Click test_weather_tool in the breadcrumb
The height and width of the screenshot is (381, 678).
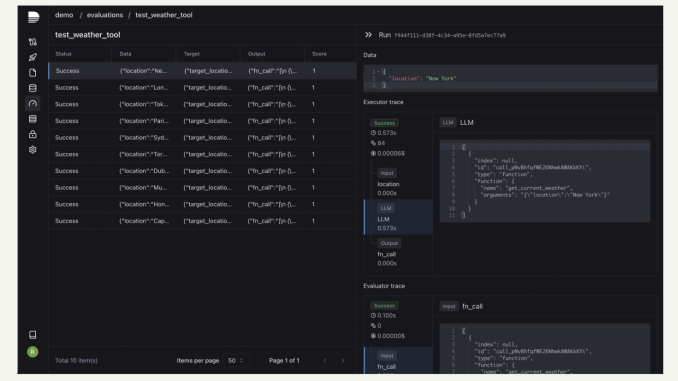point(164,15)
